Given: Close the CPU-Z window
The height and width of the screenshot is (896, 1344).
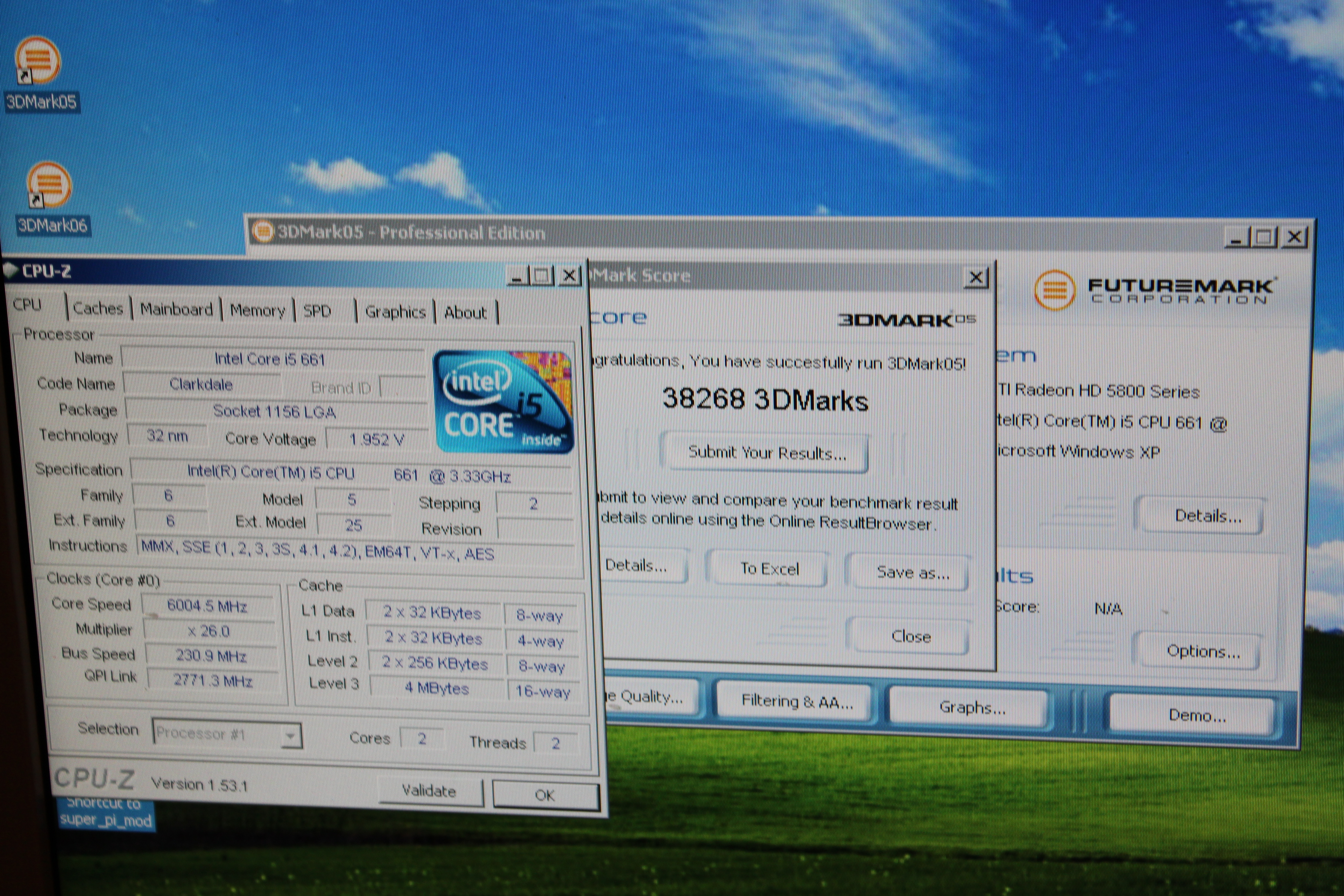Looking at the screenshot, I should (x=570, y=277).
